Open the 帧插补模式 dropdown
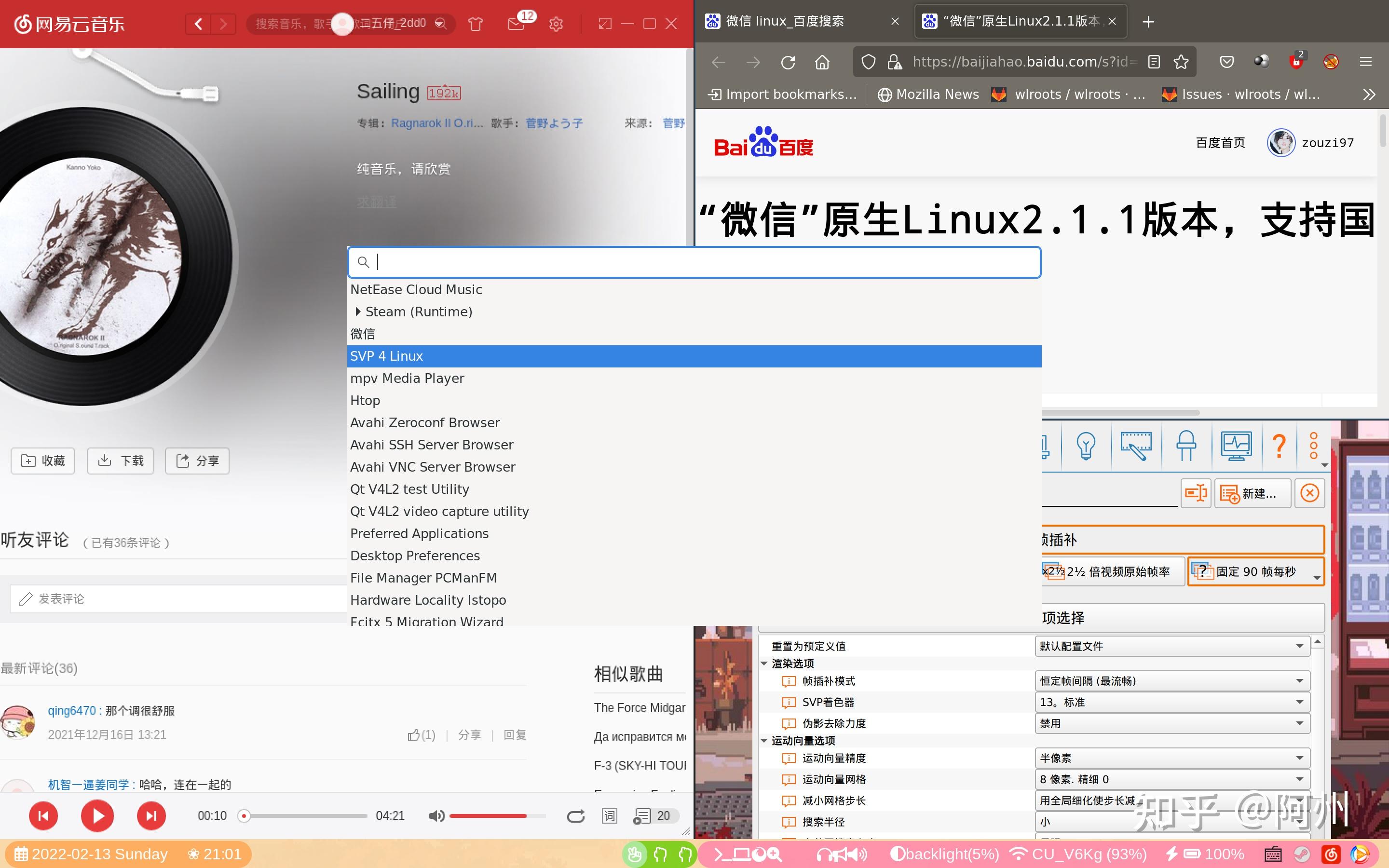Image resolution: width=1389 pixels, height=868 pixels. coord(1171,680)
